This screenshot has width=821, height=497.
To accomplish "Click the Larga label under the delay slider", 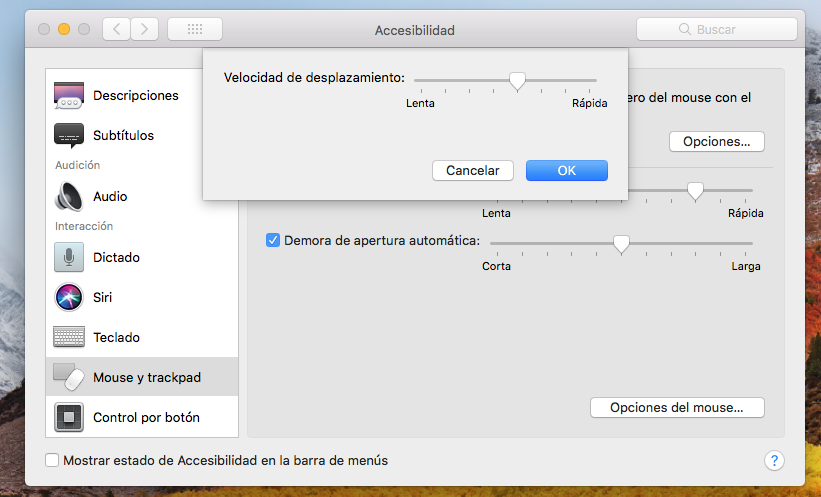I will pyautogui.click(x=746, y=266).
